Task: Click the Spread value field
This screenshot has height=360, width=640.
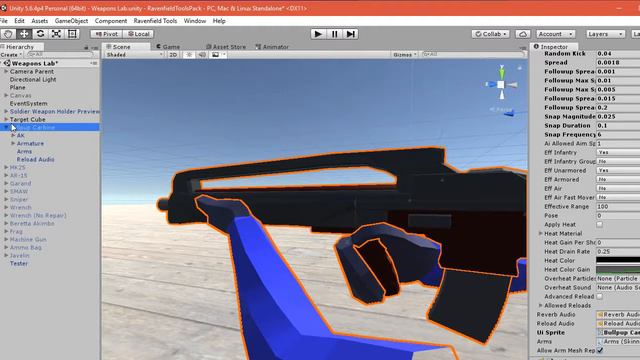Action: (618, 62)
